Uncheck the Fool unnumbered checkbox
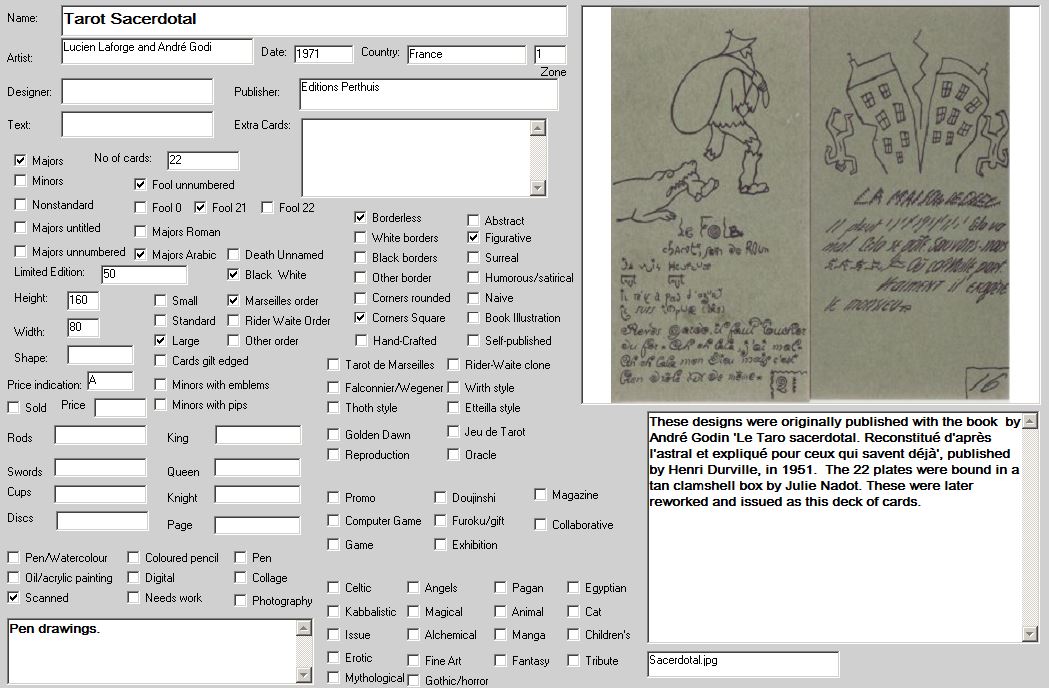1049x688 pixels. [x=141, y=184]
